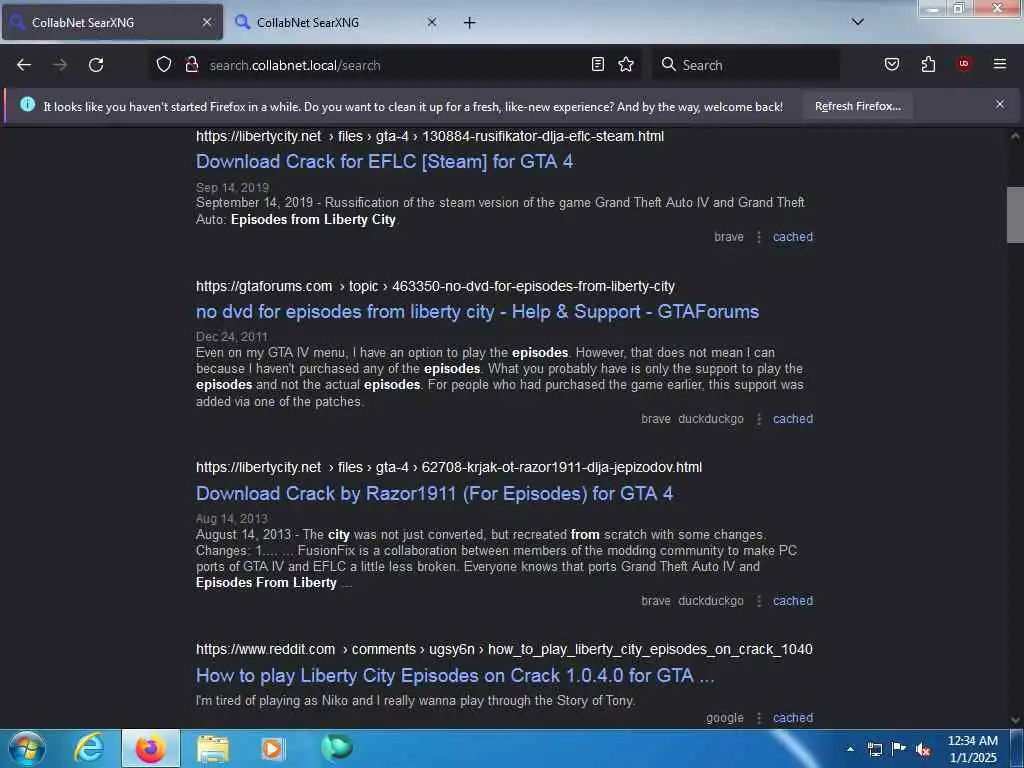Open the taskbar clock showing 12:34 AM
This screenshot has width=1024, height=768.
[x=972, y=749]
